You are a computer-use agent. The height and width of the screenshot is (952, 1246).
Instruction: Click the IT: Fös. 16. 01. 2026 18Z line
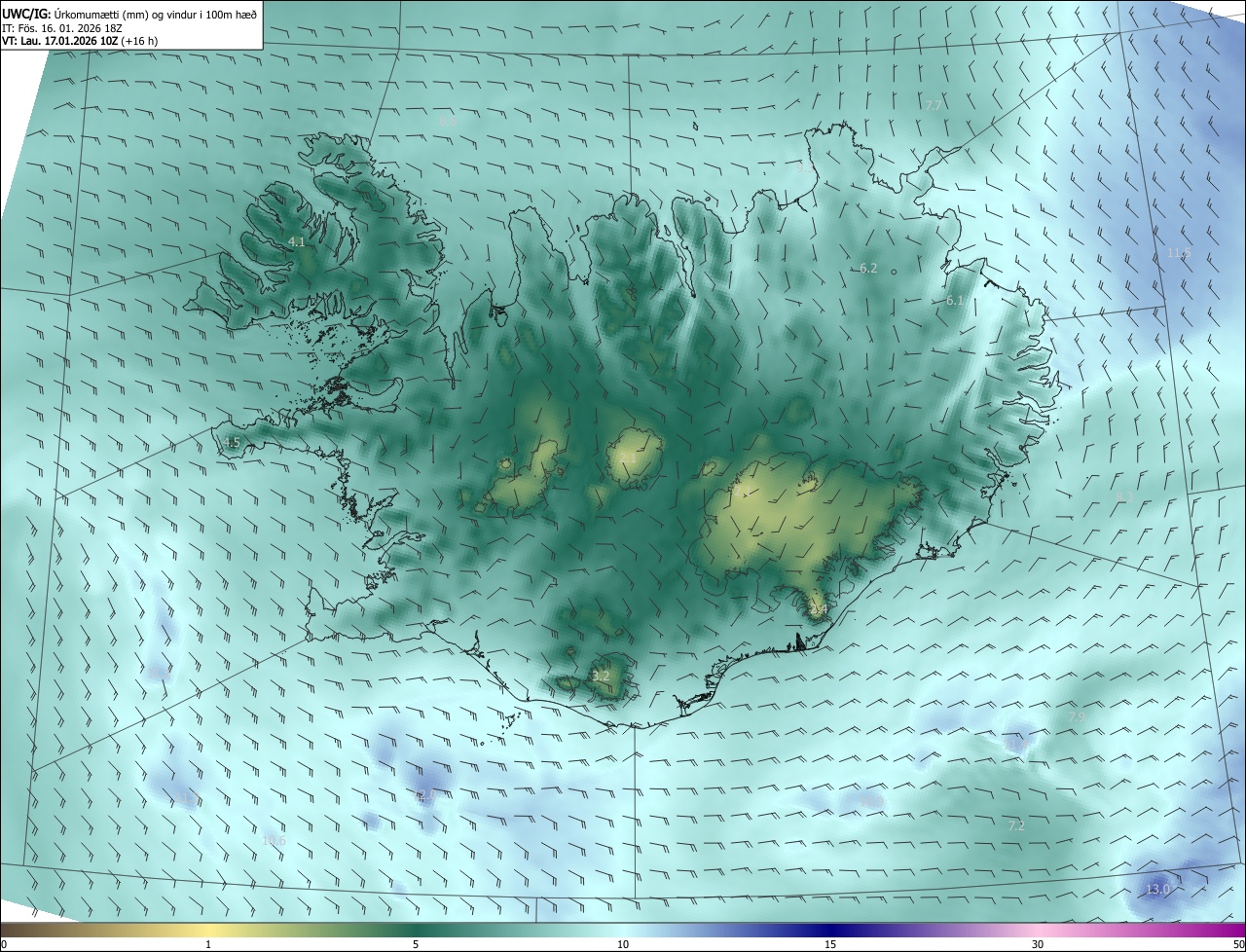click(62, 28)
